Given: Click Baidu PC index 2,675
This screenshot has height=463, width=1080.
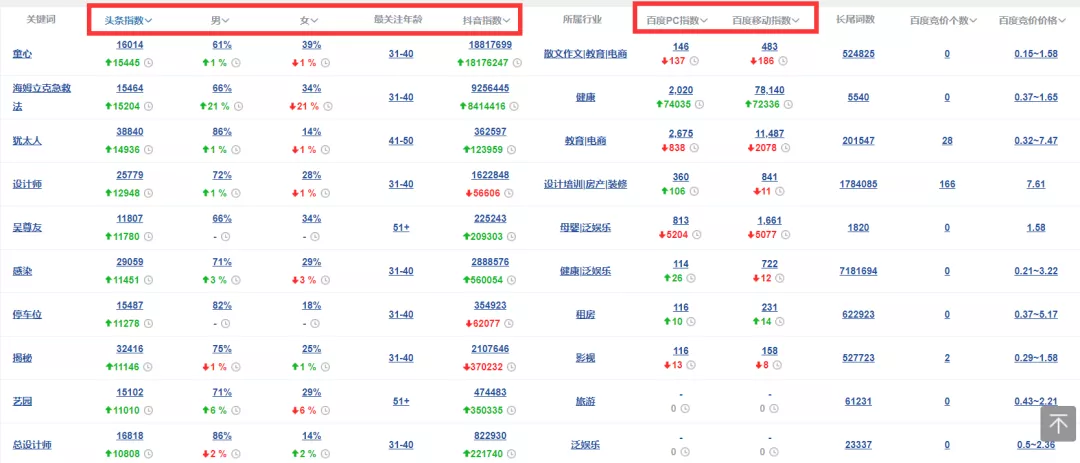Looking at the screenshot, I should pyautogui.click(x=681, y=133).
